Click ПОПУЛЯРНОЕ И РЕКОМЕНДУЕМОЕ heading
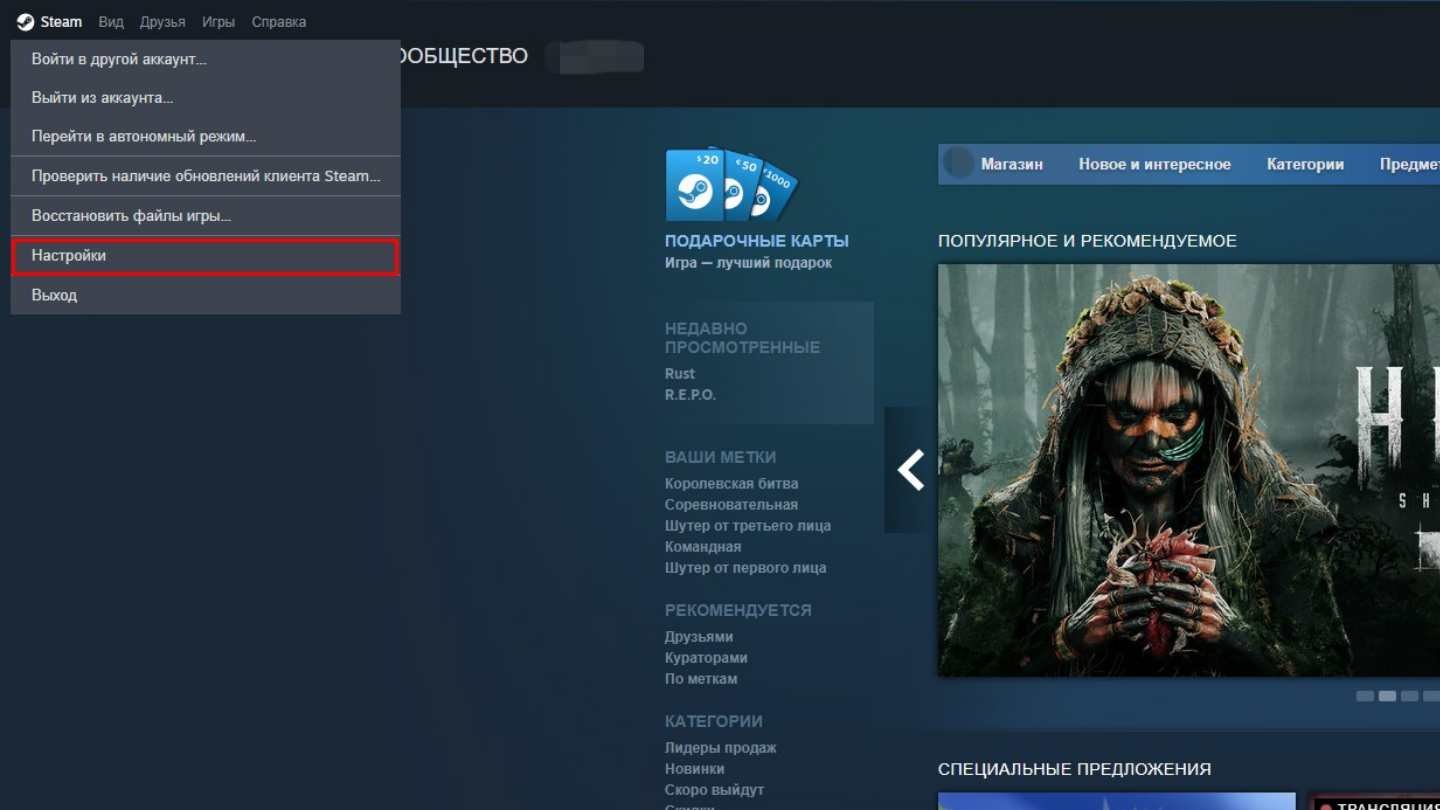Viewport: 1440px width, 810px height. point(1087,241)
